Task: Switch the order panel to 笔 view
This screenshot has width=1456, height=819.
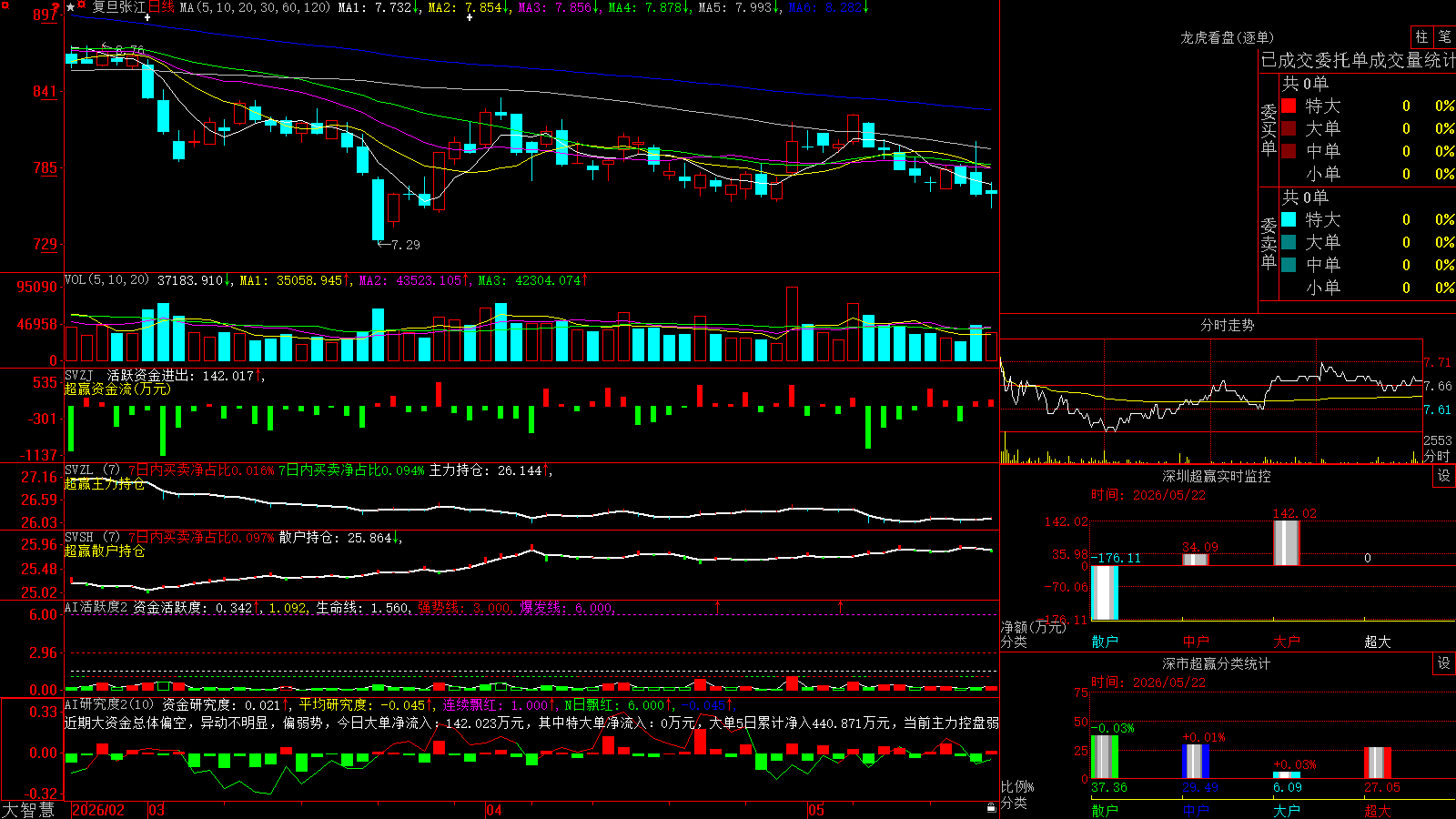Action: click(x=1444, y=36)
